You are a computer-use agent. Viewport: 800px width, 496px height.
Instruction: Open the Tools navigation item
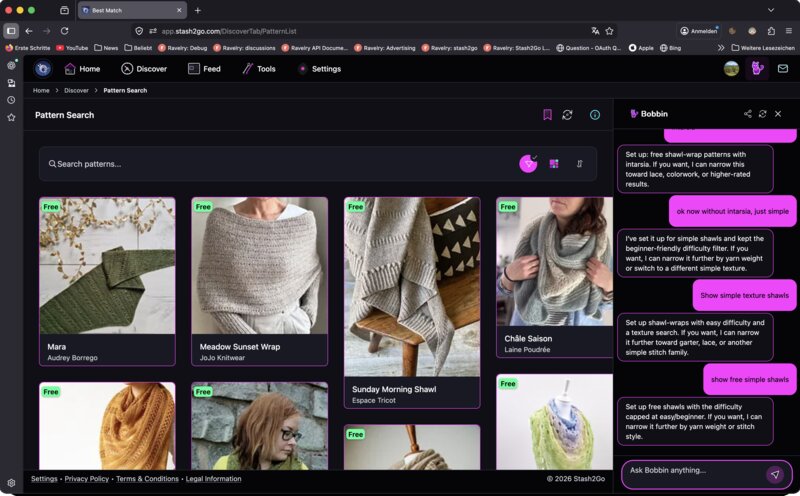coord(259,68)
